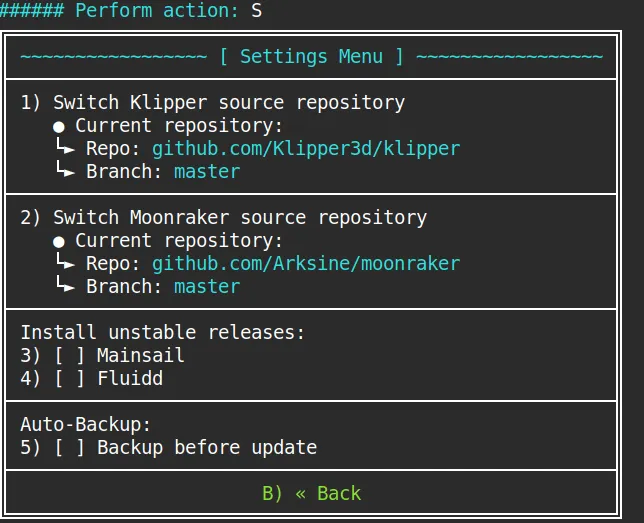Click the Mainsail option text

pos(140,355)
